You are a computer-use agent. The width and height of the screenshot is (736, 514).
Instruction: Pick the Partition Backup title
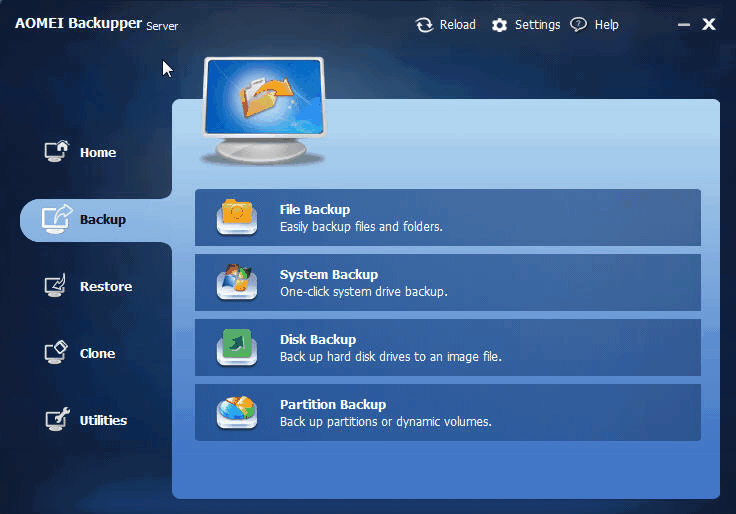(333, 405)
